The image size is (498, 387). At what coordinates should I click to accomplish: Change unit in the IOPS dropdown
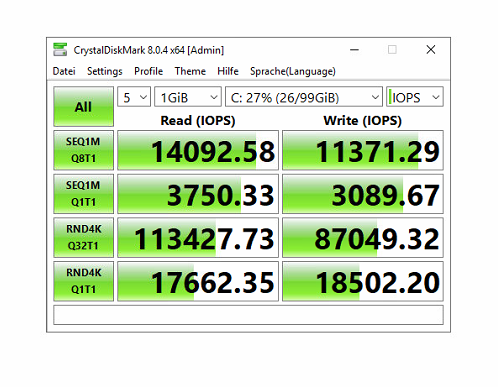[x=415, y=97]
